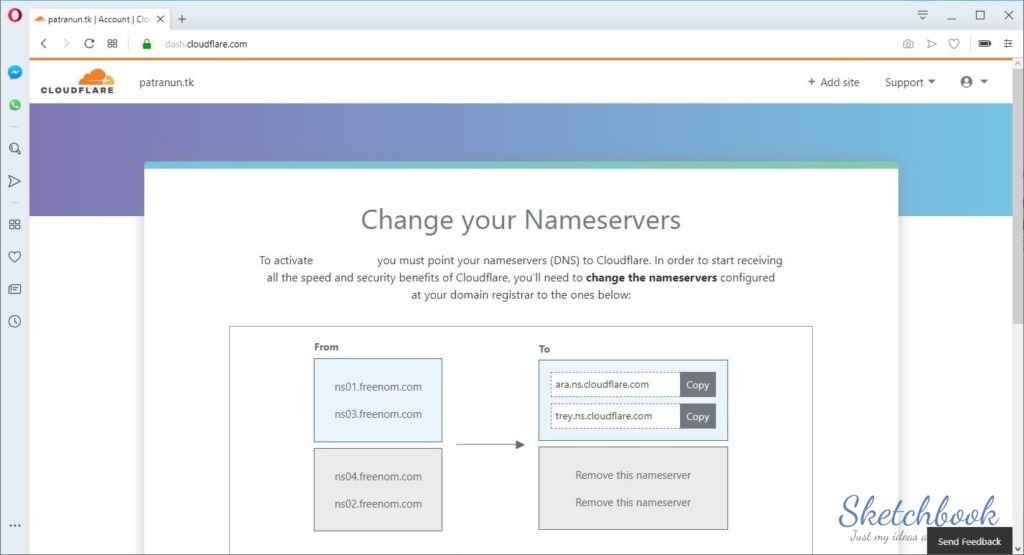
Task: Click Add site link
Action: (x=833, y=82)
